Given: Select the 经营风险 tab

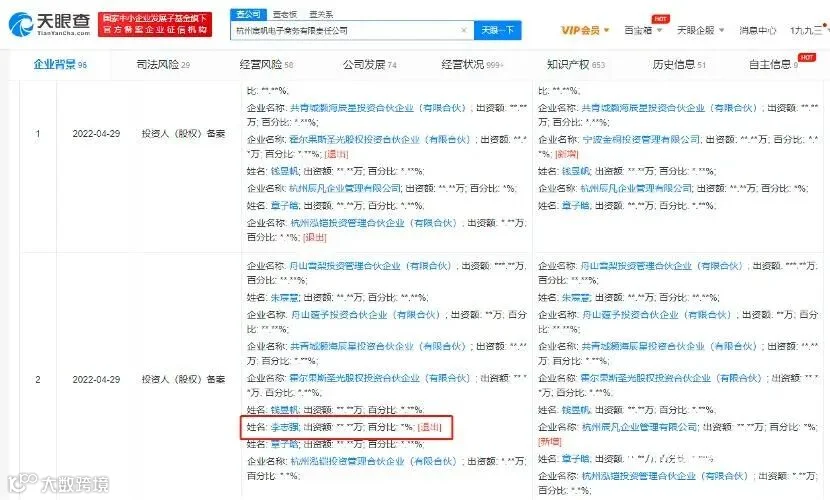Looking at the screenshot, I should [266, 65].
